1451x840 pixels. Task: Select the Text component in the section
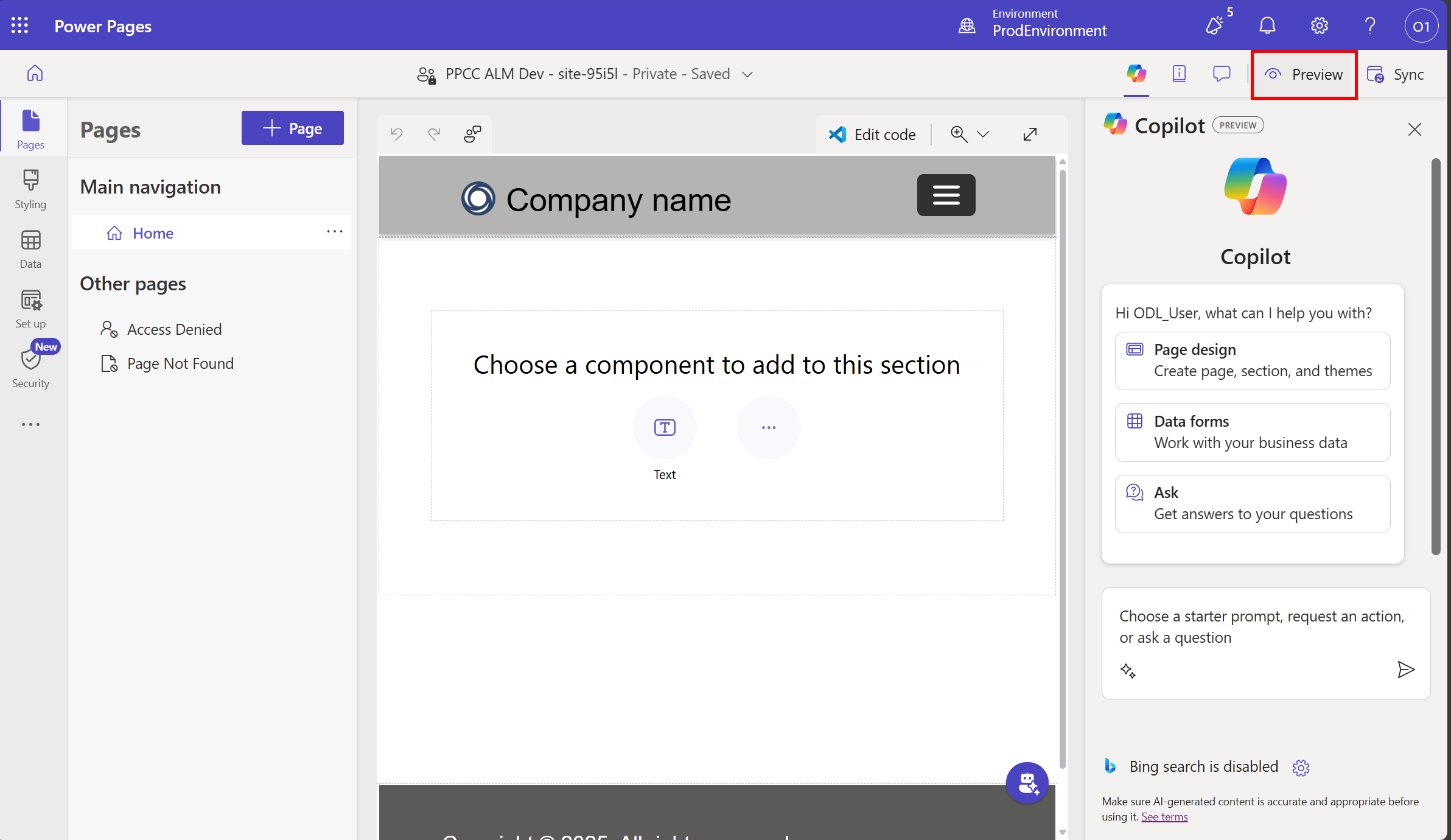(664, 427)
